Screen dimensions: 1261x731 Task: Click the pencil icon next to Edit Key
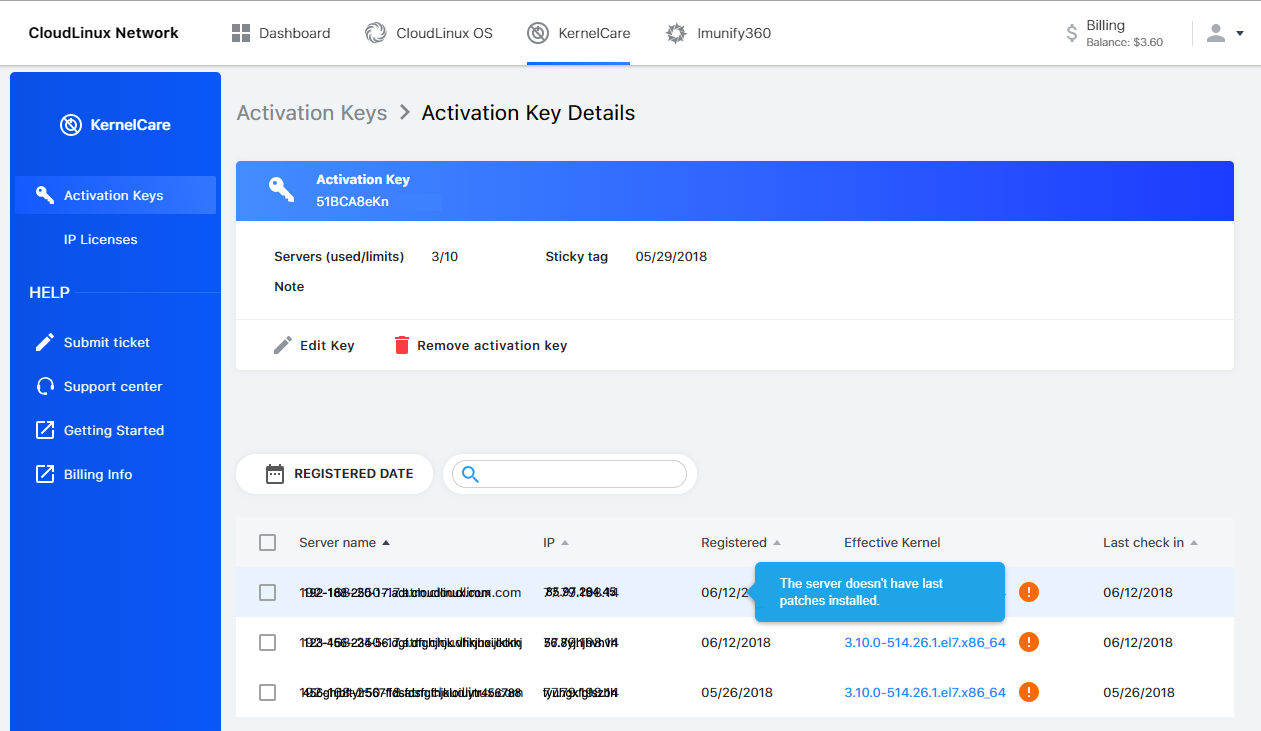click(283, 345)
